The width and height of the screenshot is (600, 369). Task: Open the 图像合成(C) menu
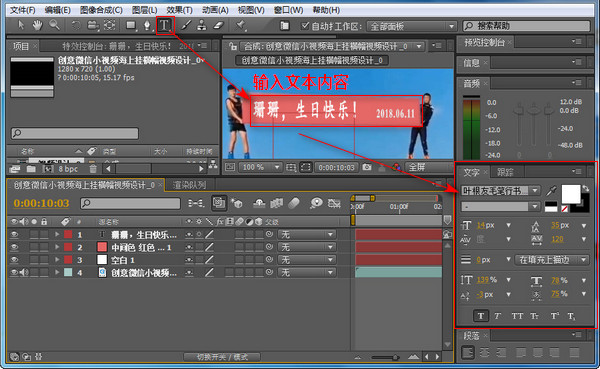coord(101,10)
